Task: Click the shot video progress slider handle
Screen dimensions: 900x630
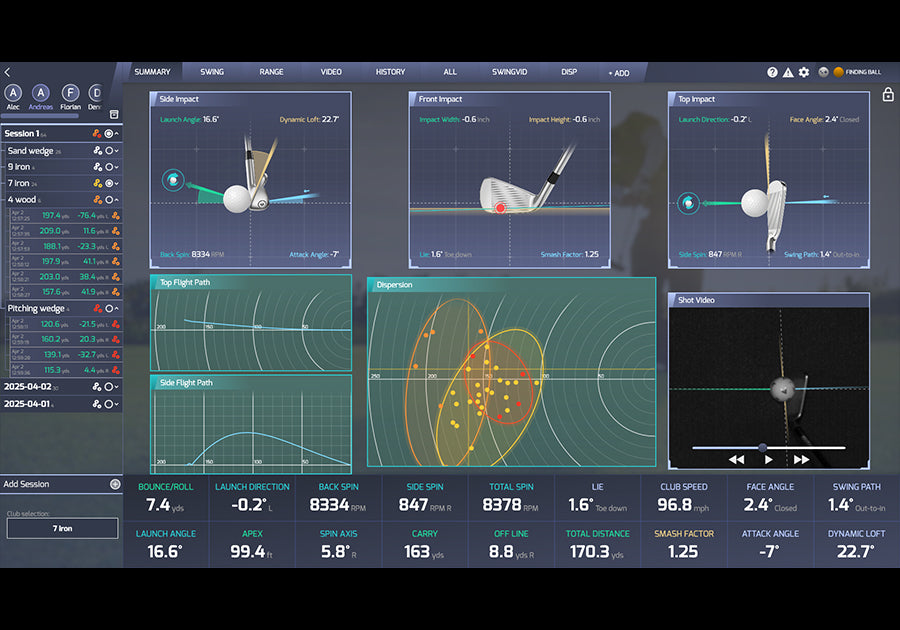Action: click(762, 448)
